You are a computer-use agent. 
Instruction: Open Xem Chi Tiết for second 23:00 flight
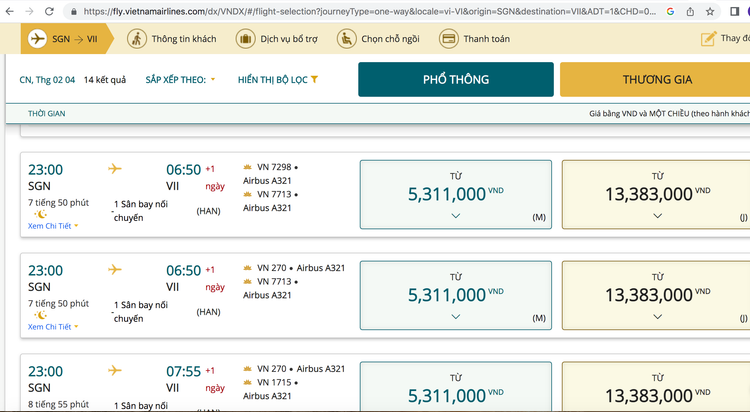coord(52,327)
